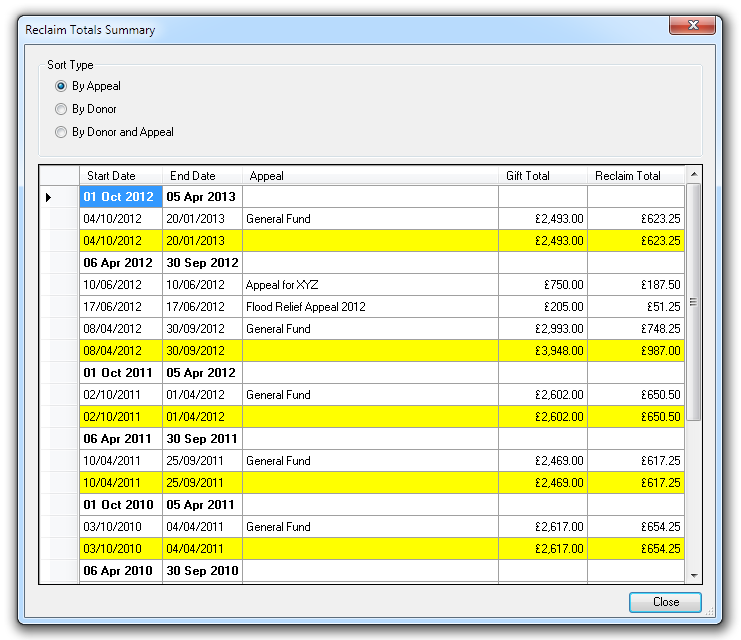Select the 05 Apr 2012 period end cell

point(202,372)
